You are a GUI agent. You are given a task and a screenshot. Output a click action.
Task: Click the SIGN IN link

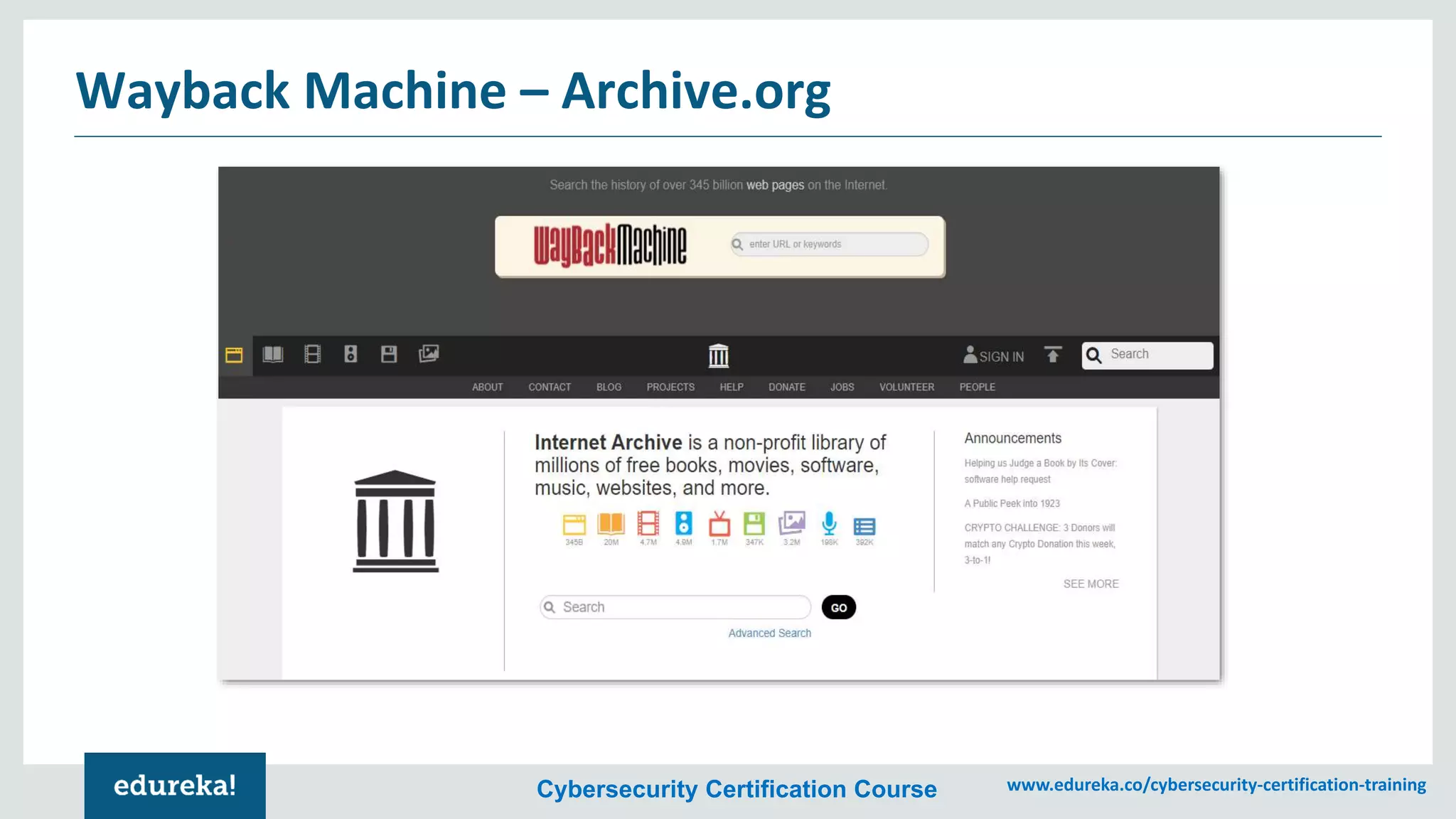(x=1002, y=357)
